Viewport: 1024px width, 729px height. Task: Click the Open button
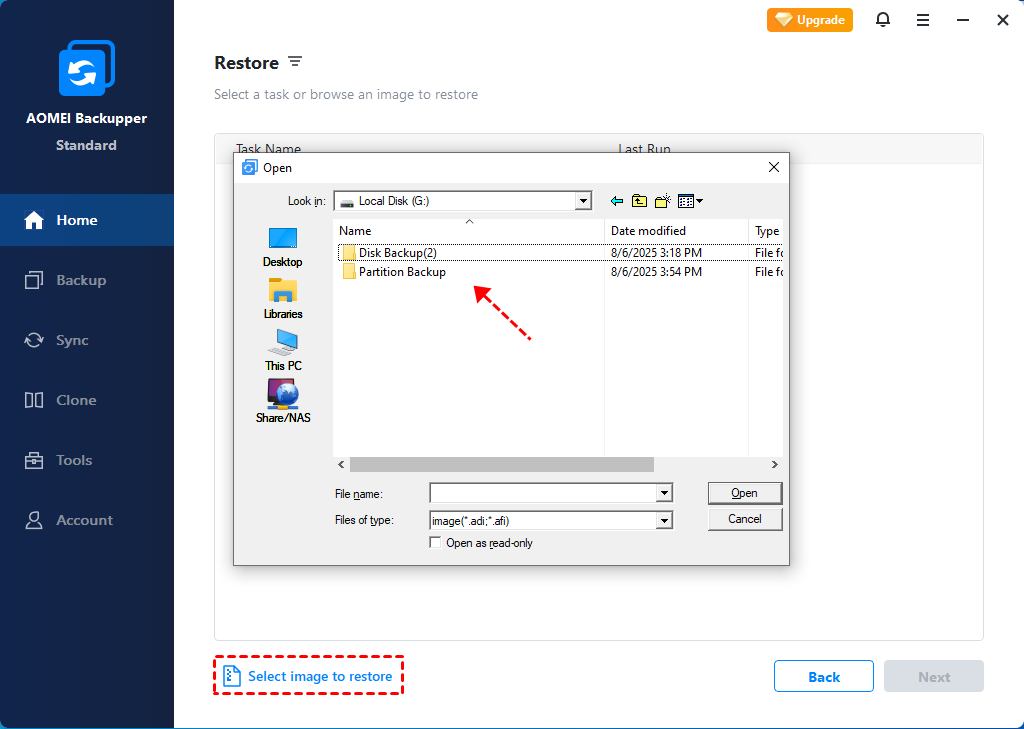click(744, 493)
